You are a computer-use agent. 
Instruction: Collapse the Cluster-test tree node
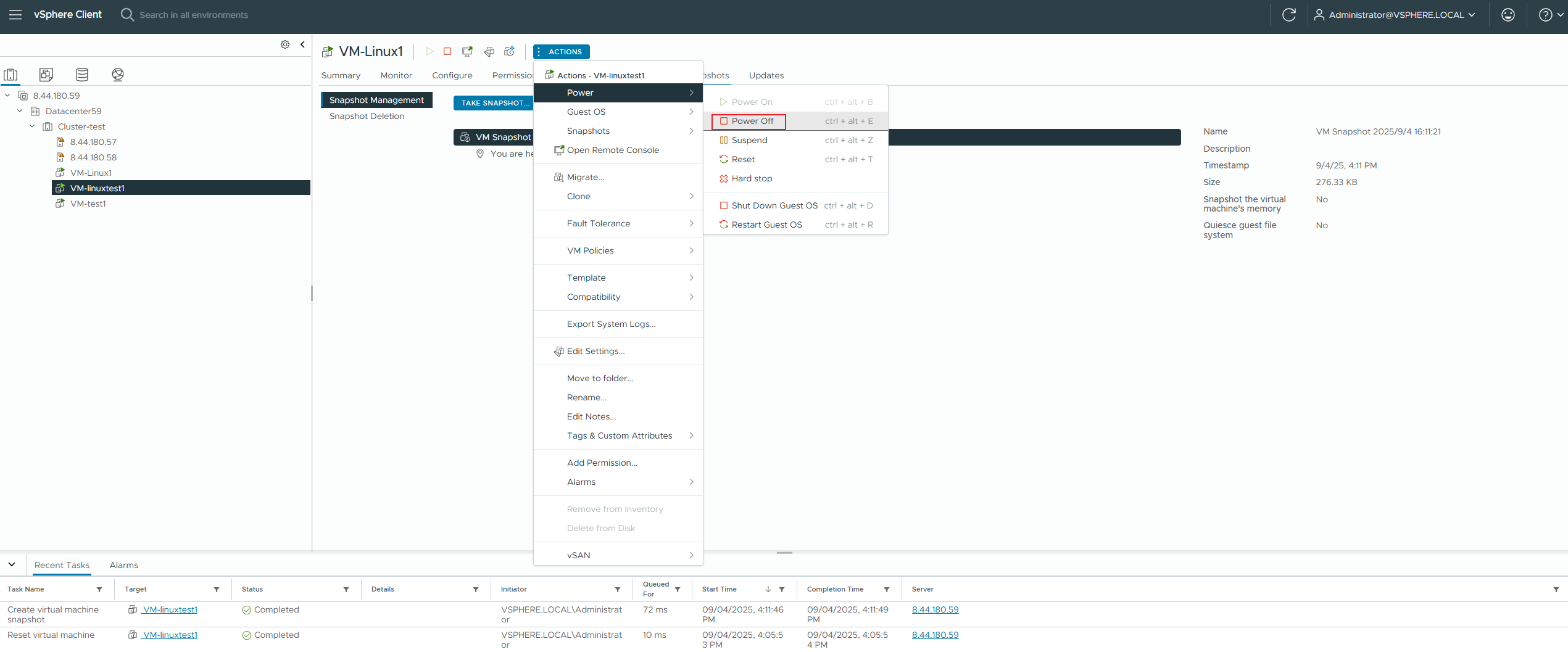click(32, 126)
